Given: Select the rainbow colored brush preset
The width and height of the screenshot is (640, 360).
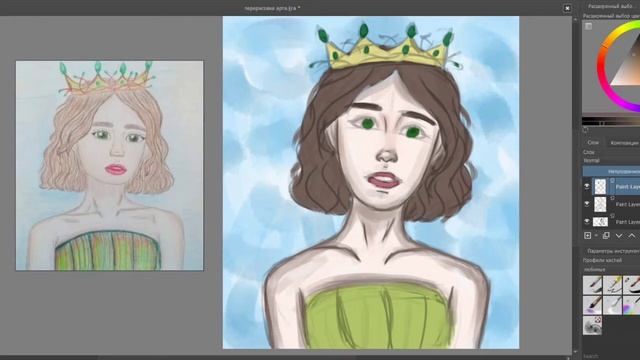Looking at the screenshot, I should point(632,305).
